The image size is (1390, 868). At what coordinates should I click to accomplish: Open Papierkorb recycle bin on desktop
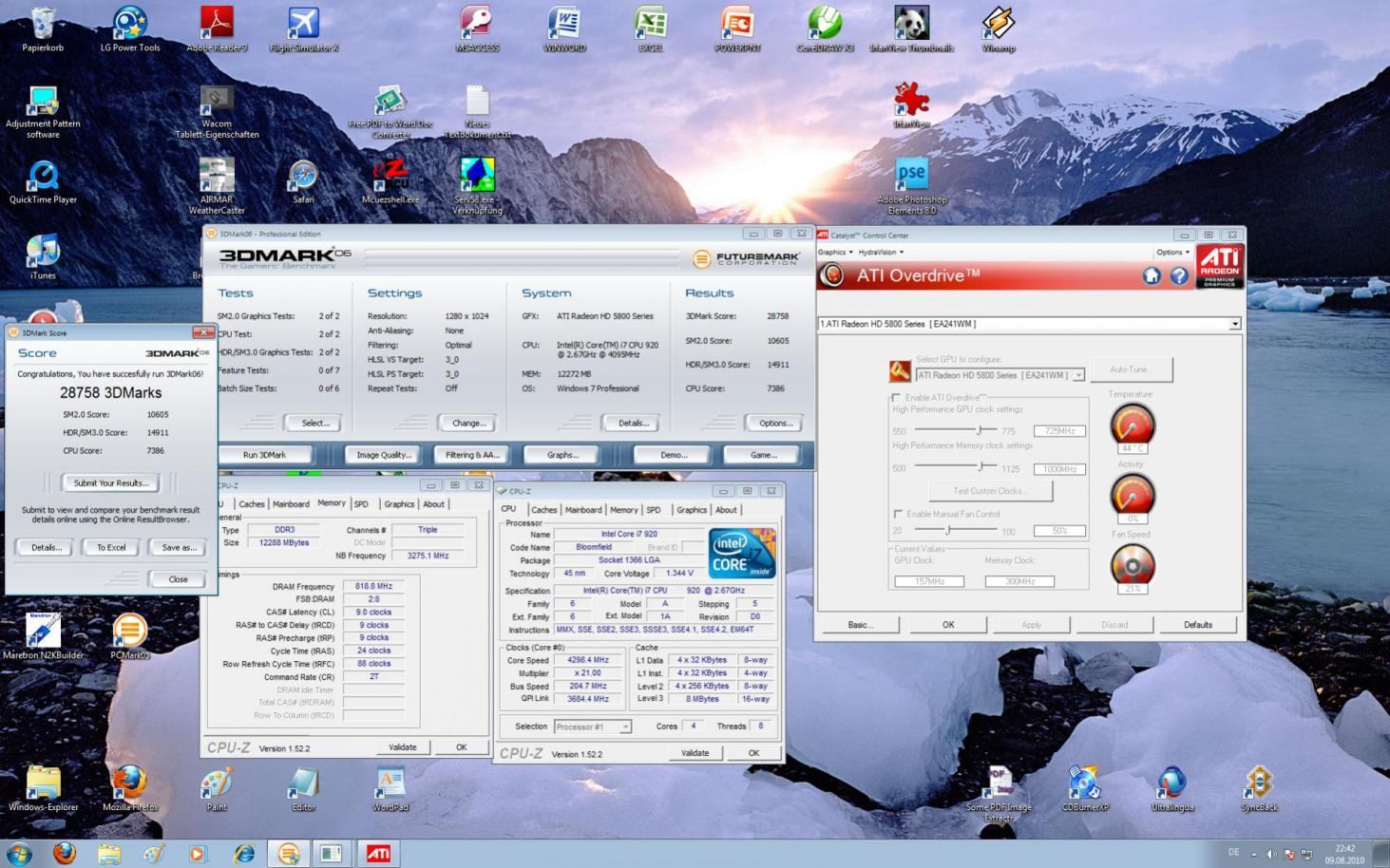pyautogui.click(x=43, y=28)
